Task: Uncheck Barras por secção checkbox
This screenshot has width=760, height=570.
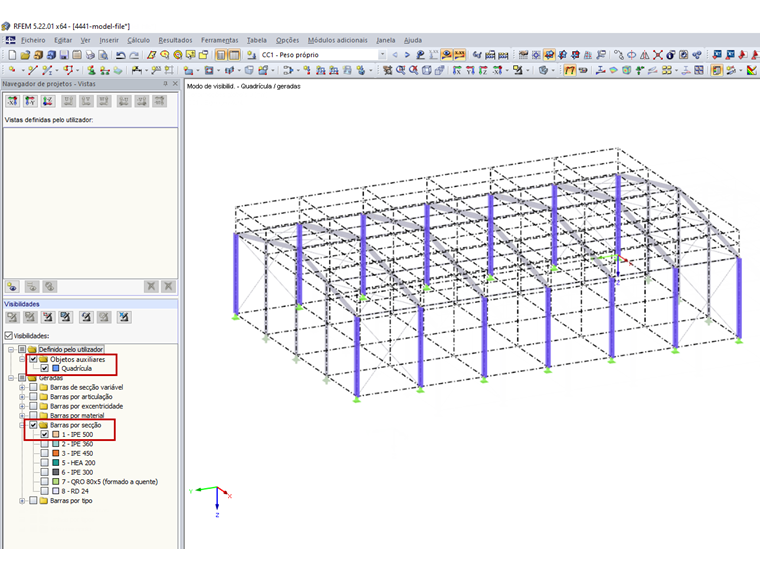Action: coord(33,425)
